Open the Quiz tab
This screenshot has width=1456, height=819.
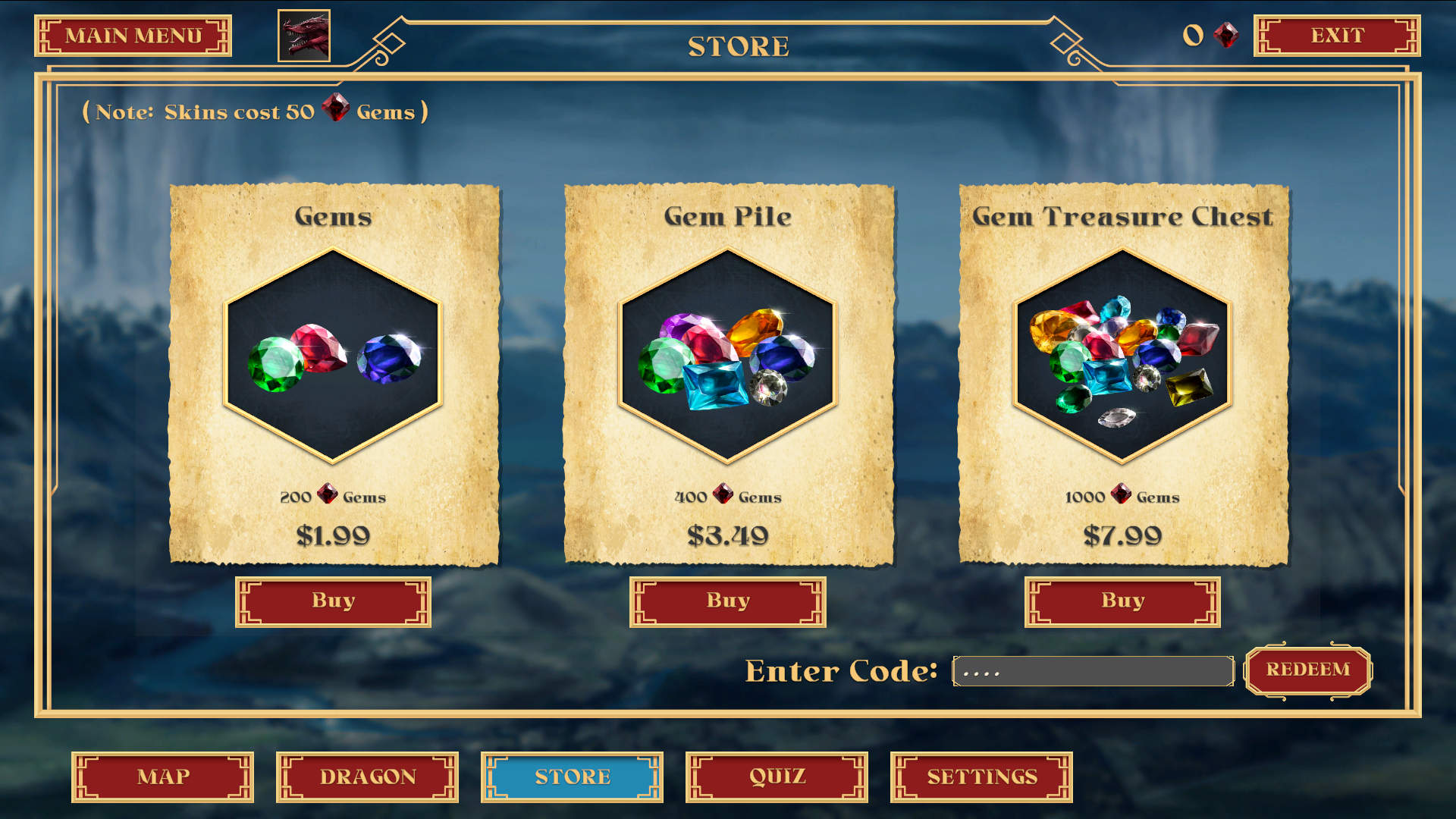[x=777, y=777]
